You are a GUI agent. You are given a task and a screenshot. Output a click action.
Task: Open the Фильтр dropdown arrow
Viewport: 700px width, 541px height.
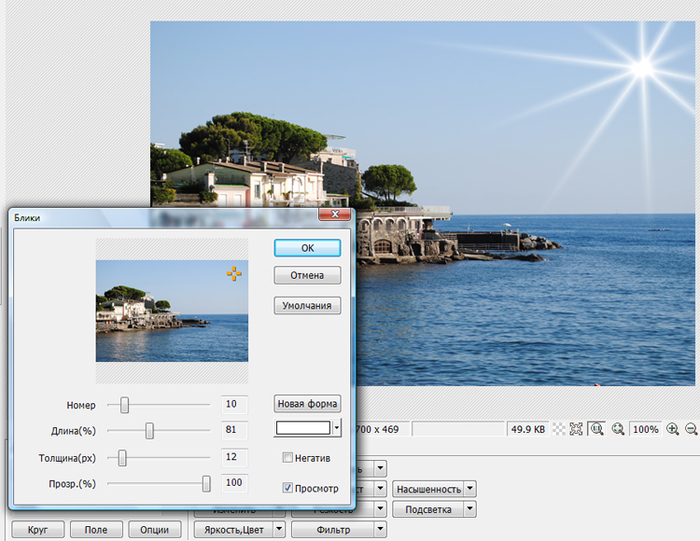[x=380, y=529]
